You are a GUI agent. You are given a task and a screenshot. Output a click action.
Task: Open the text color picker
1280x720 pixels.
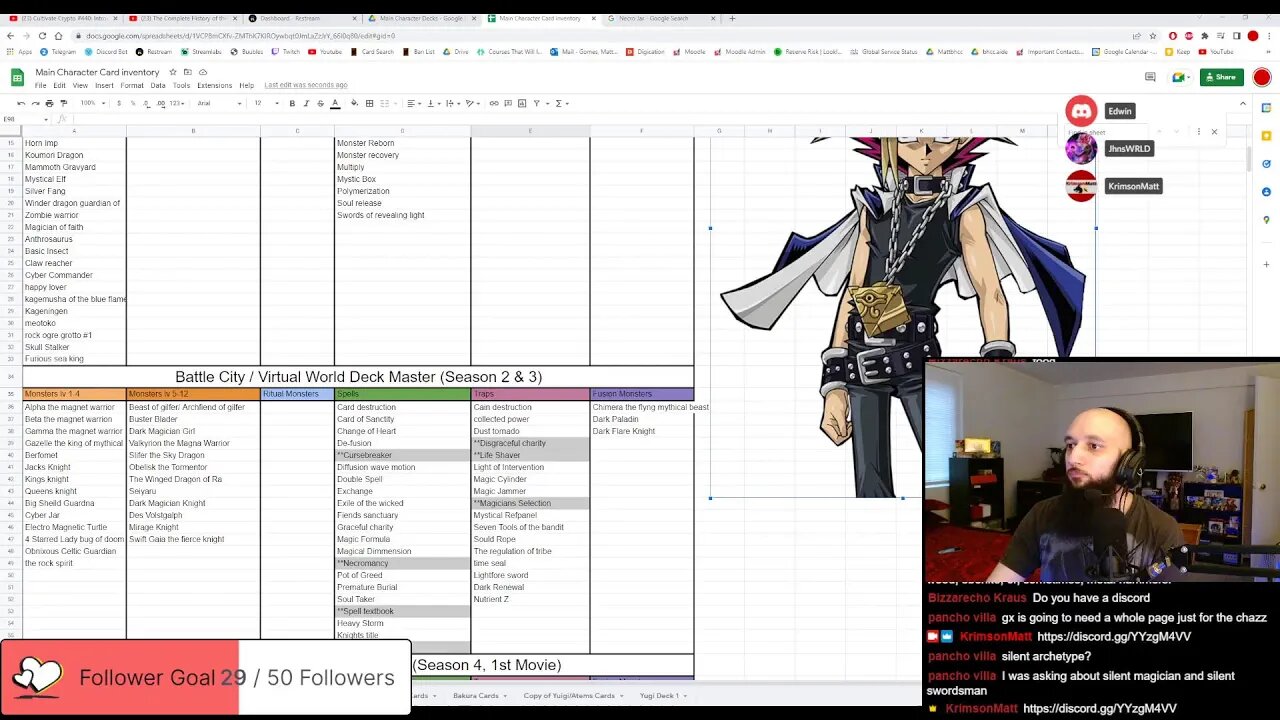pyautogui.click(x=335, y=103)
